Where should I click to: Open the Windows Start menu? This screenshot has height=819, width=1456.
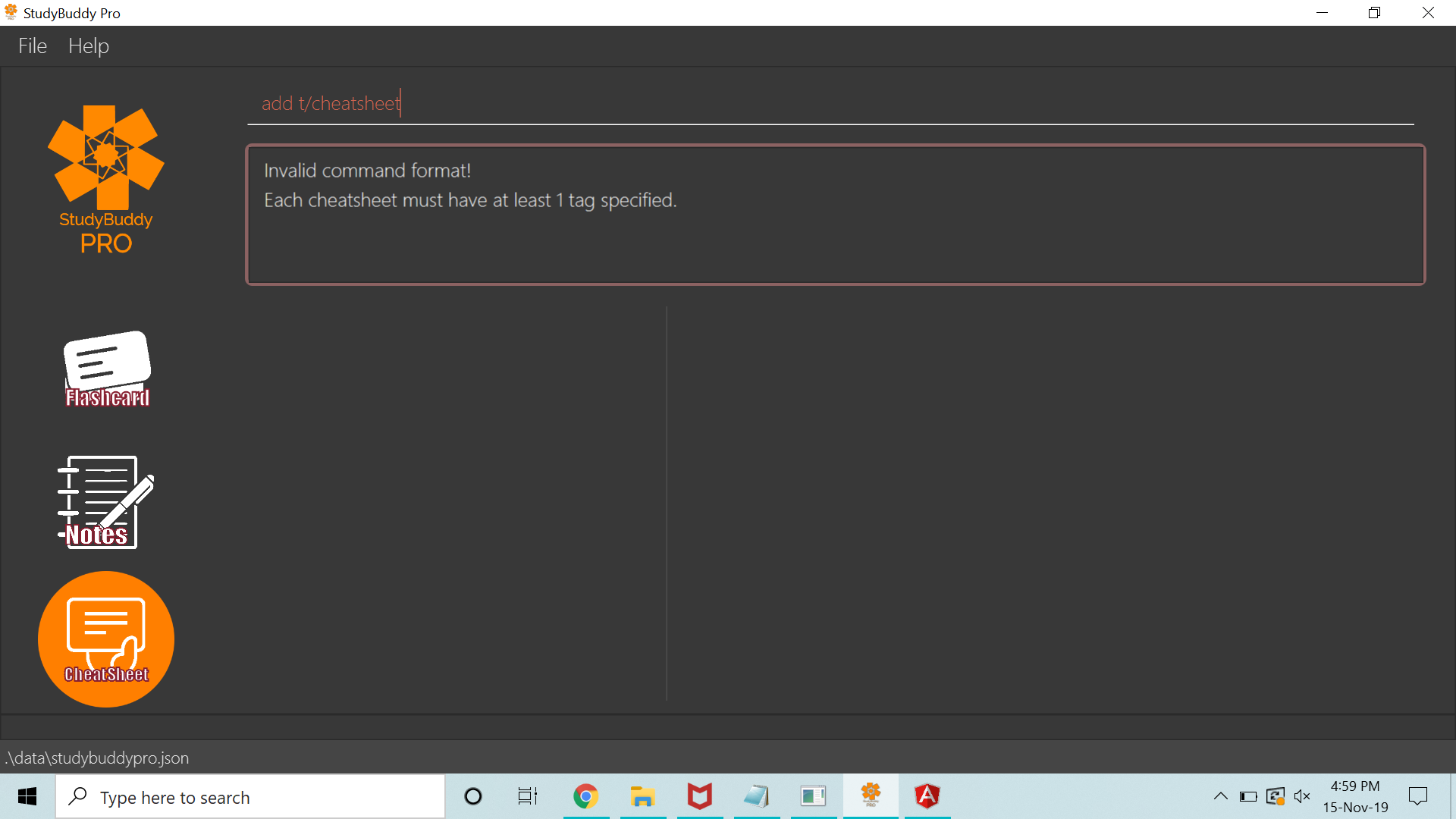[27, 796]
